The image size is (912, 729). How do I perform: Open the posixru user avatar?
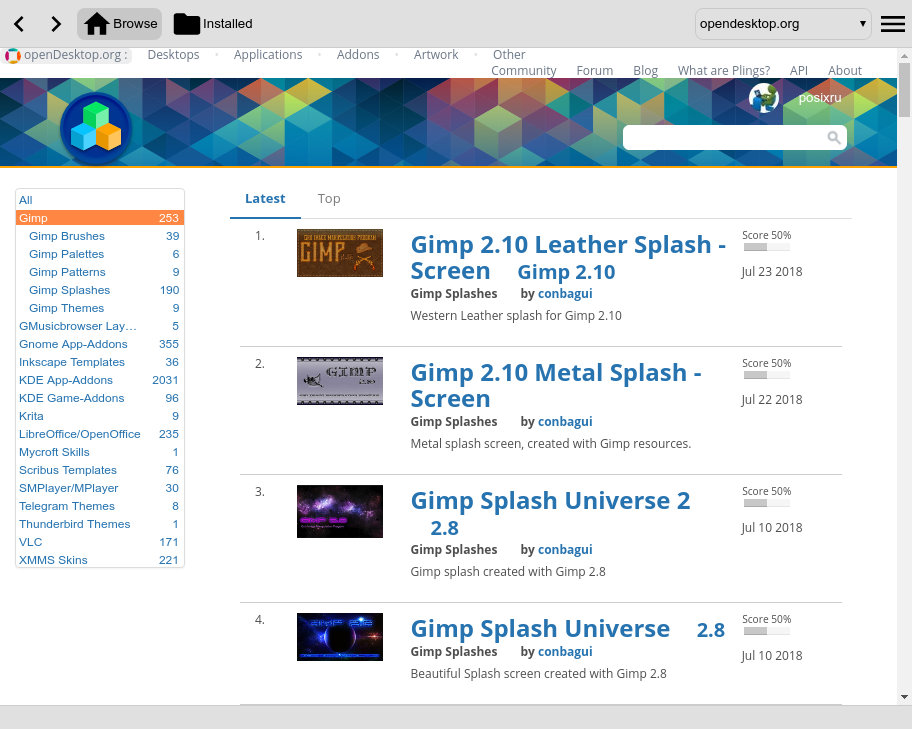pyautogui.click(x=764, y=98)
